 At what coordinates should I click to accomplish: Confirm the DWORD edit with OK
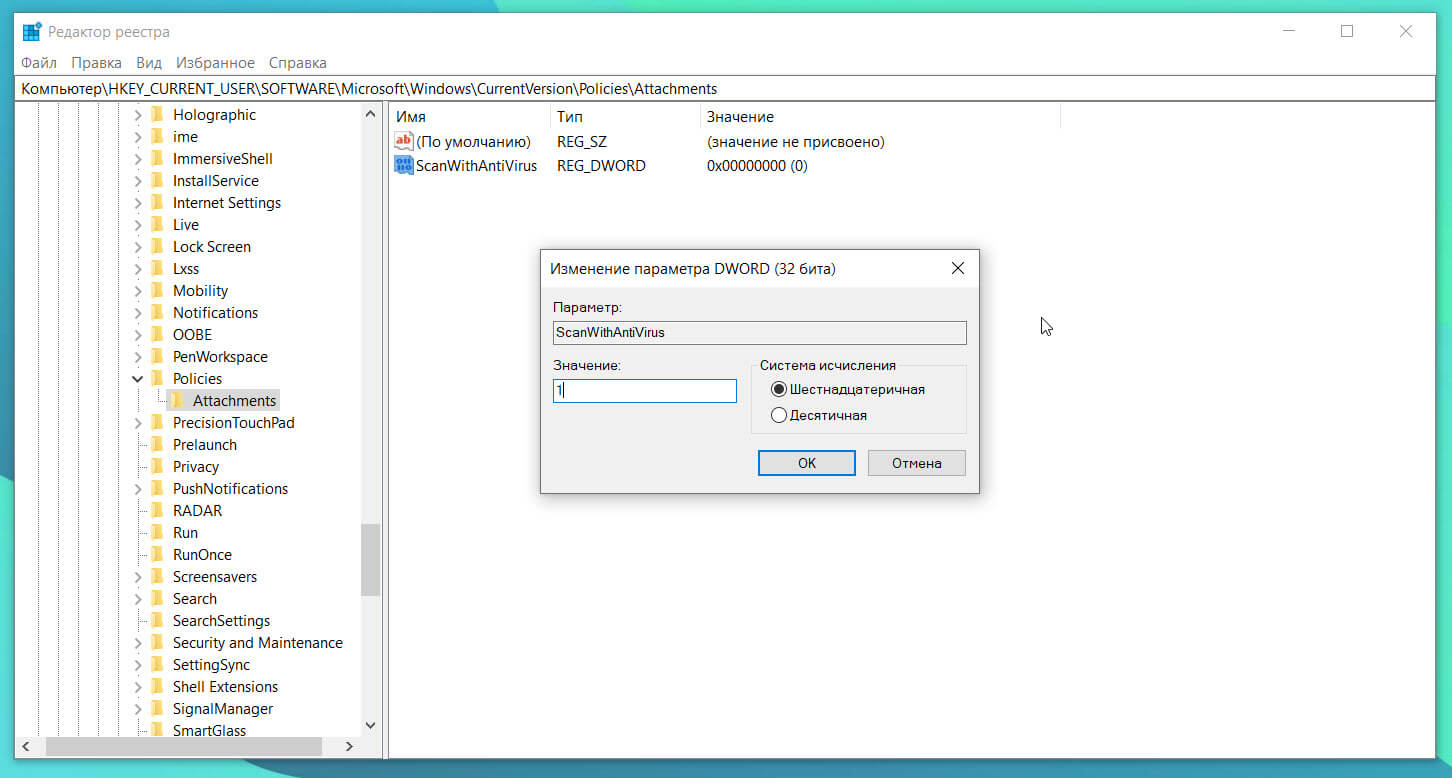pos(807,463)
